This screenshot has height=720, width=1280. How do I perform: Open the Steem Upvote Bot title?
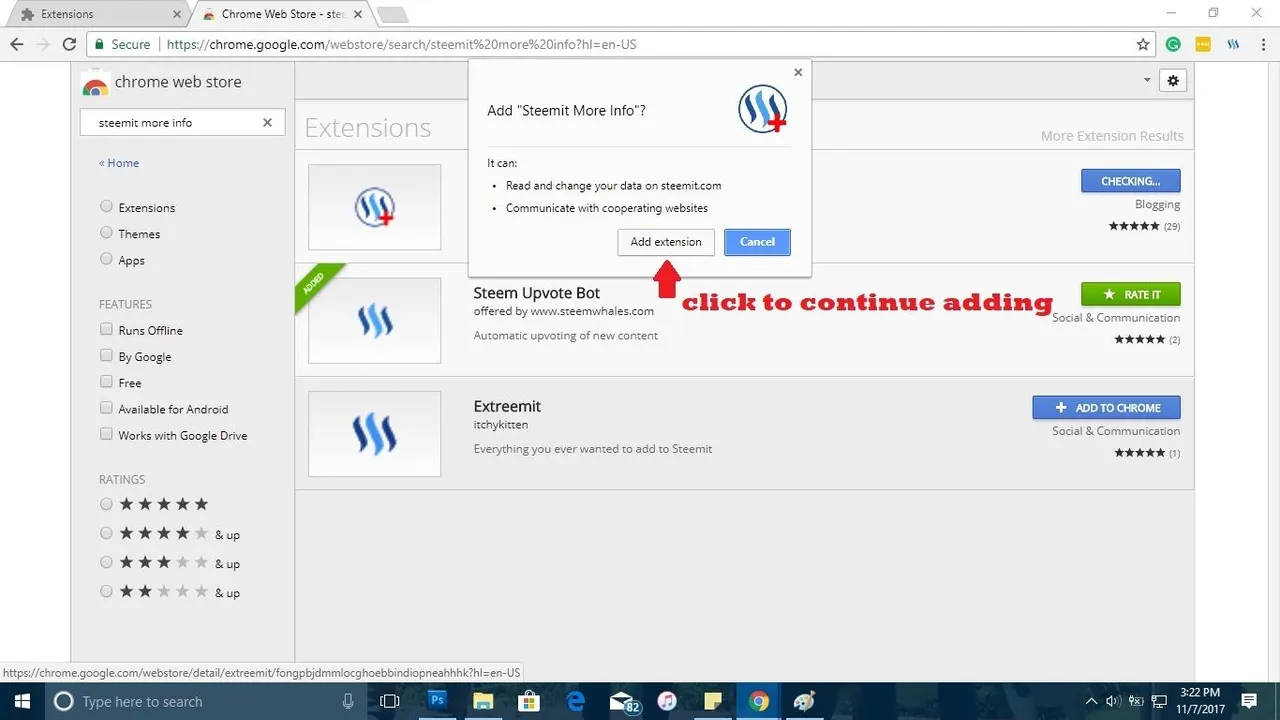click(x=536, y=293)
